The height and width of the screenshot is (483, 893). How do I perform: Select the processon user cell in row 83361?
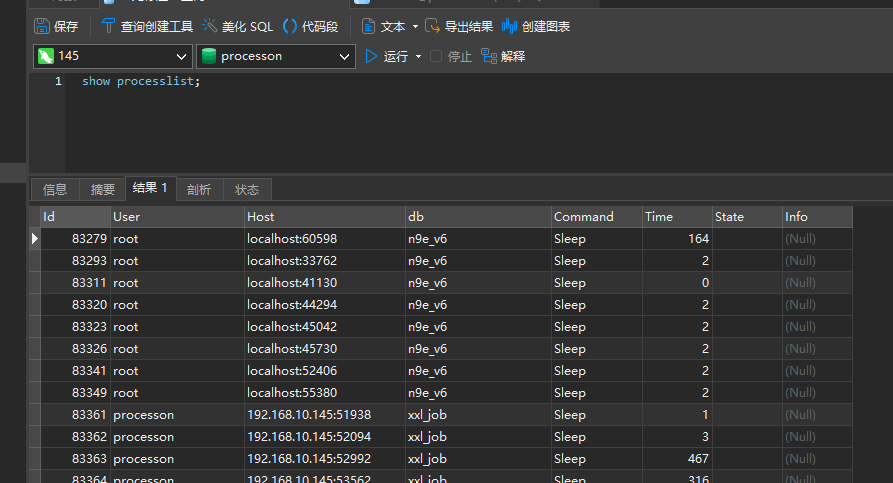pos(177,415)
